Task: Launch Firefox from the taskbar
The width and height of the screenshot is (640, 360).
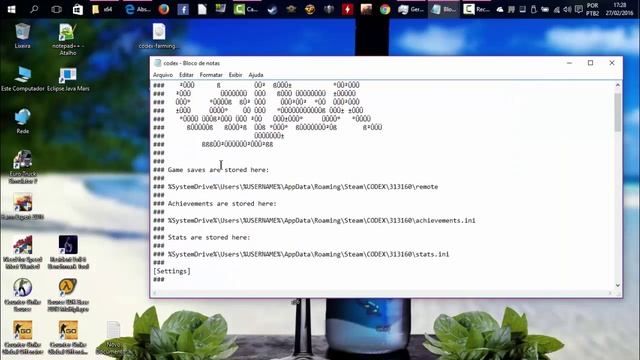Action: (164, 9)
